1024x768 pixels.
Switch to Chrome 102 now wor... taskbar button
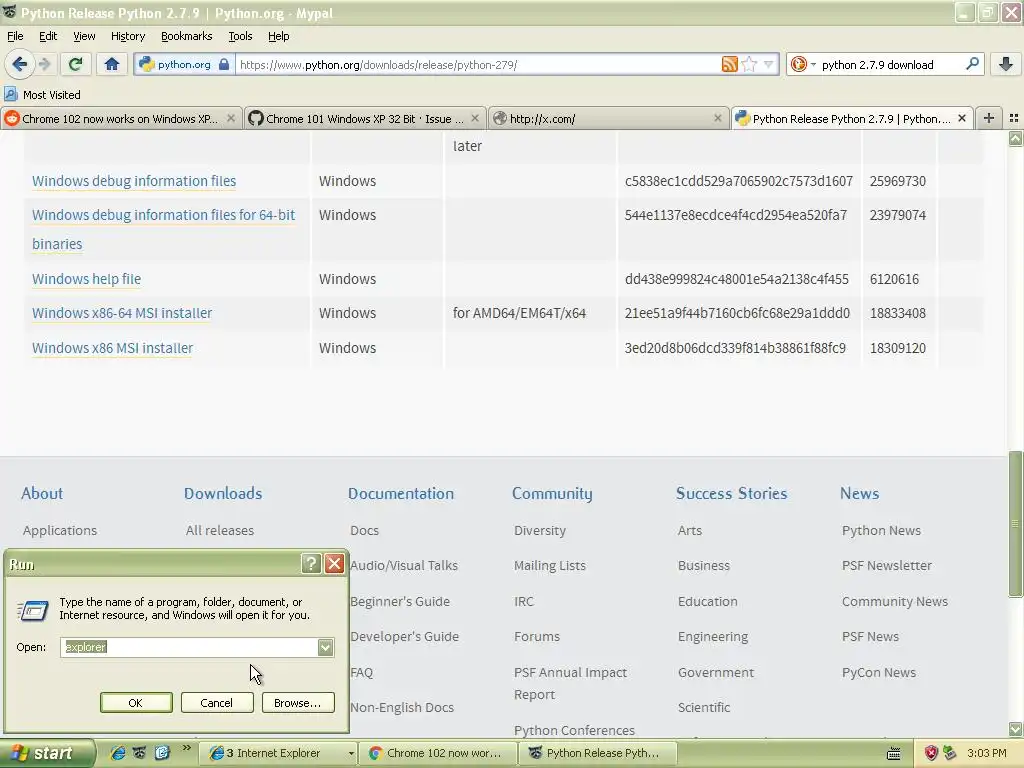point(438,753)
